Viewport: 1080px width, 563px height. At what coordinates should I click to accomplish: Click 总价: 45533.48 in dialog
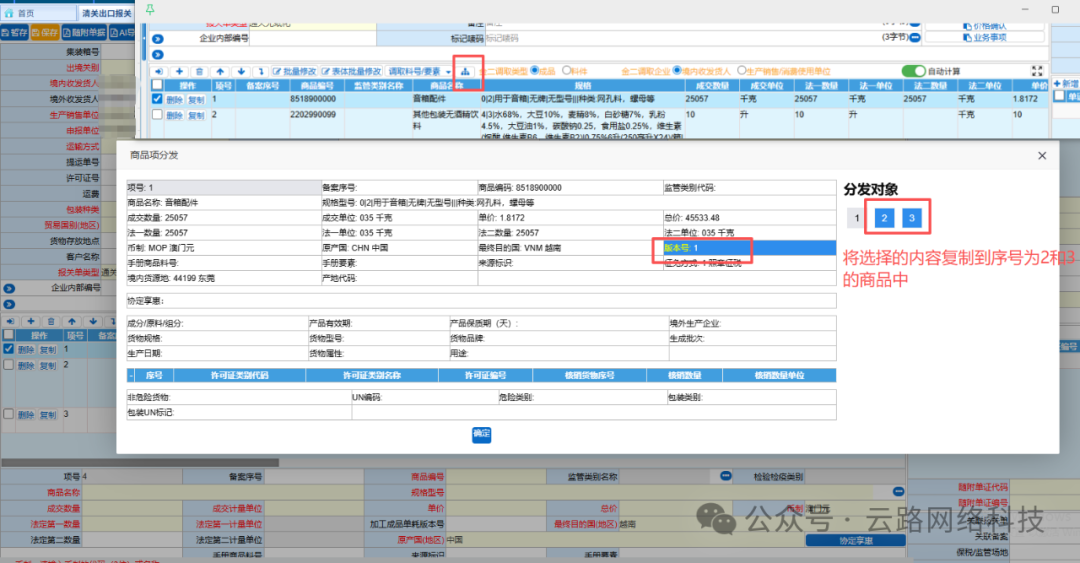pyautogui.click(x=749, y=218)
